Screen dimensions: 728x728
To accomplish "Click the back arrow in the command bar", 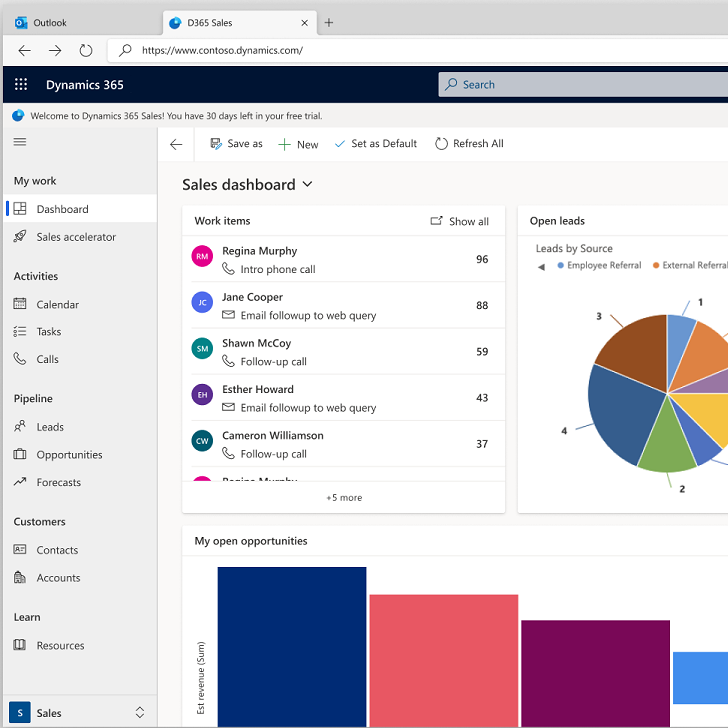I will coord(176,144).
